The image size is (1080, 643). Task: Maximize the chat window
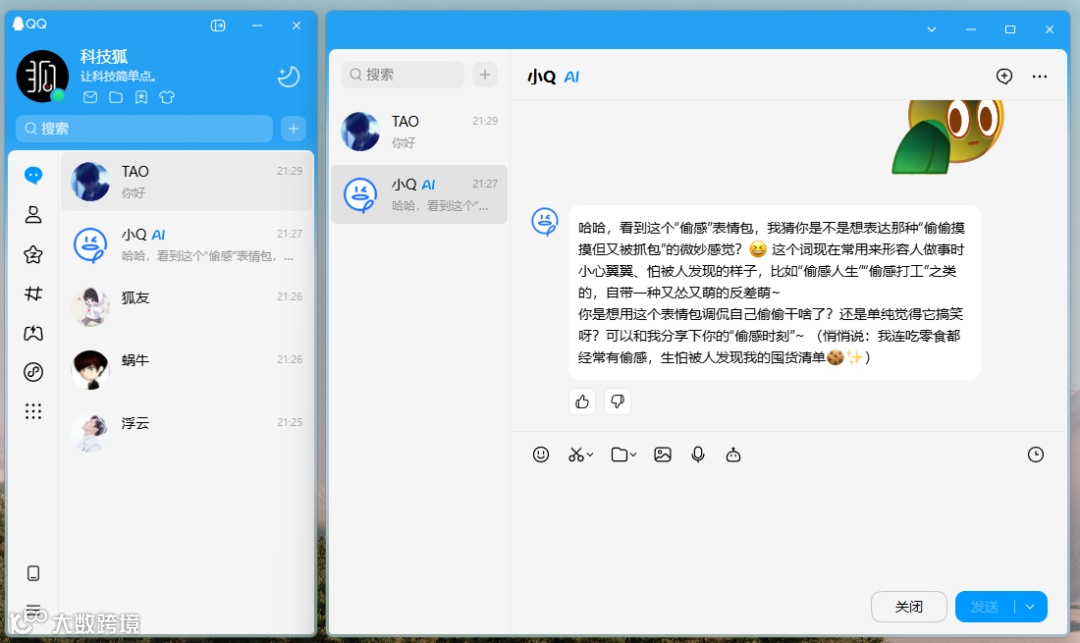click(1010, 30)
